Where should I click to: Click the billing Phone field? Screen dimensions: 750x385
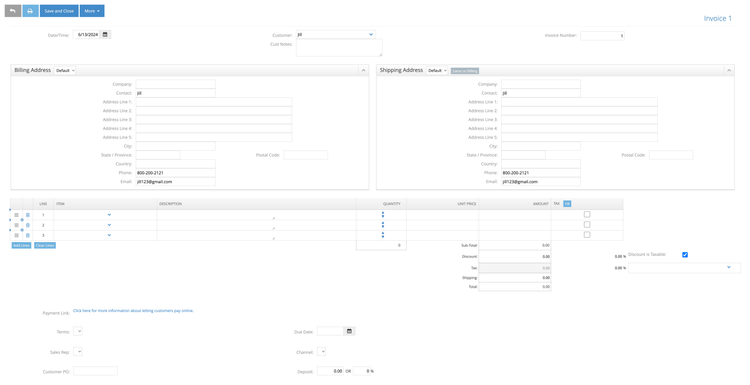pyautogui.click(x=176, y=173)
